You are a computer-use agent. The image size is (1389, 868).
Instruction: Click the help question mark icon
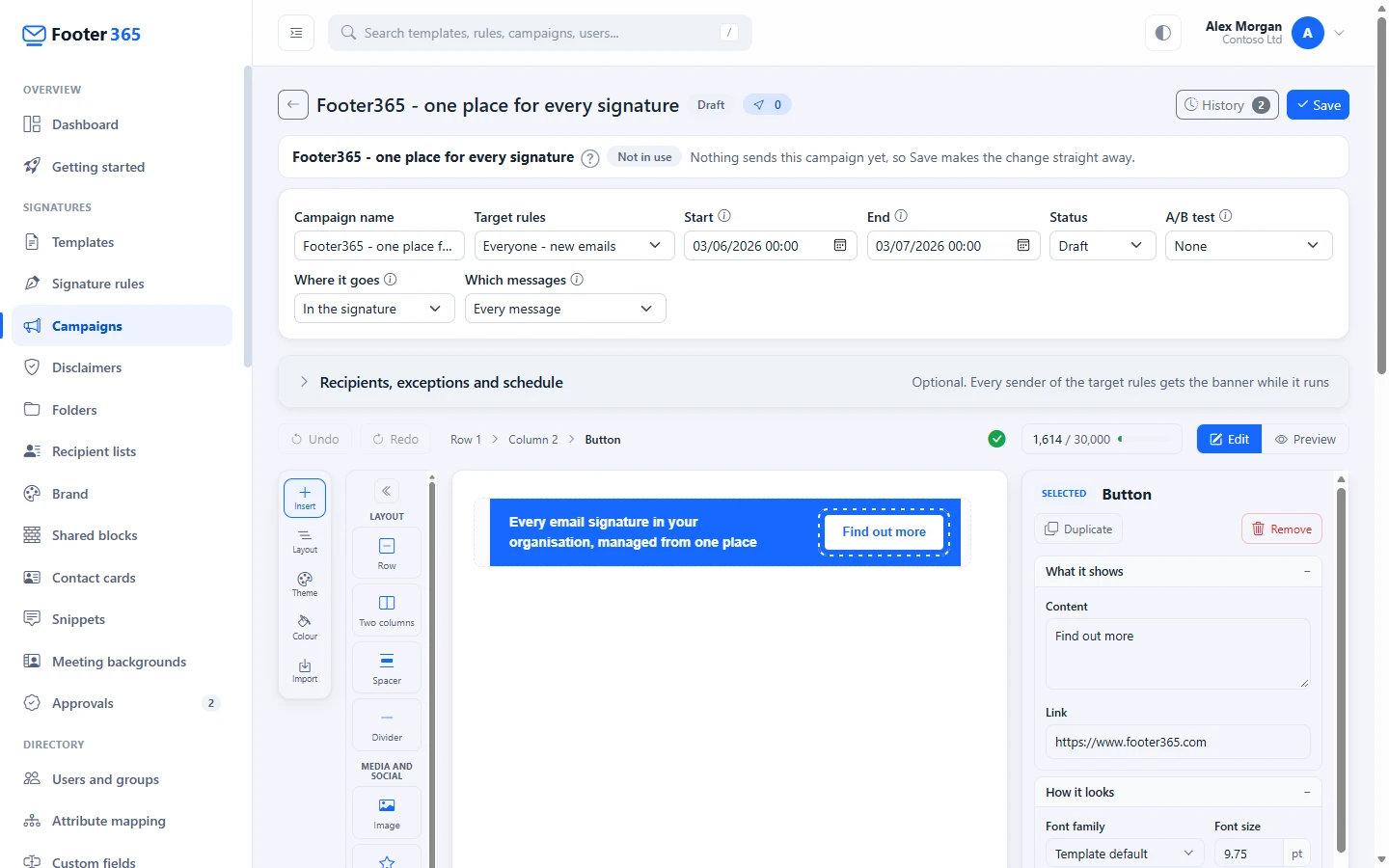[x=590, y=158]
